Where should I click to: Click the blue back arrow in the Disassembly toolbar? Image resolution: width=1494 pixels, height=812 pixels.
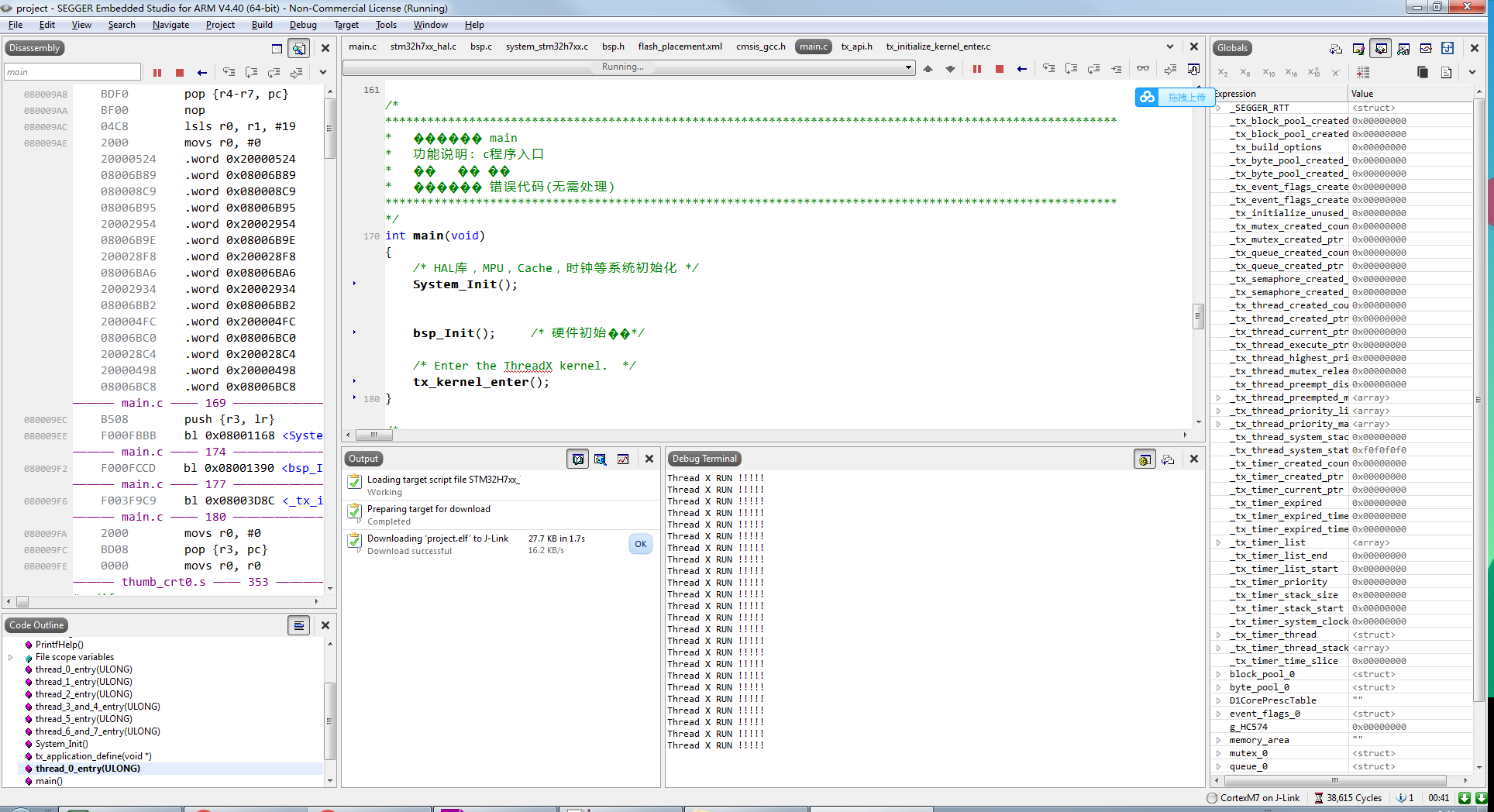pos(202,73)
